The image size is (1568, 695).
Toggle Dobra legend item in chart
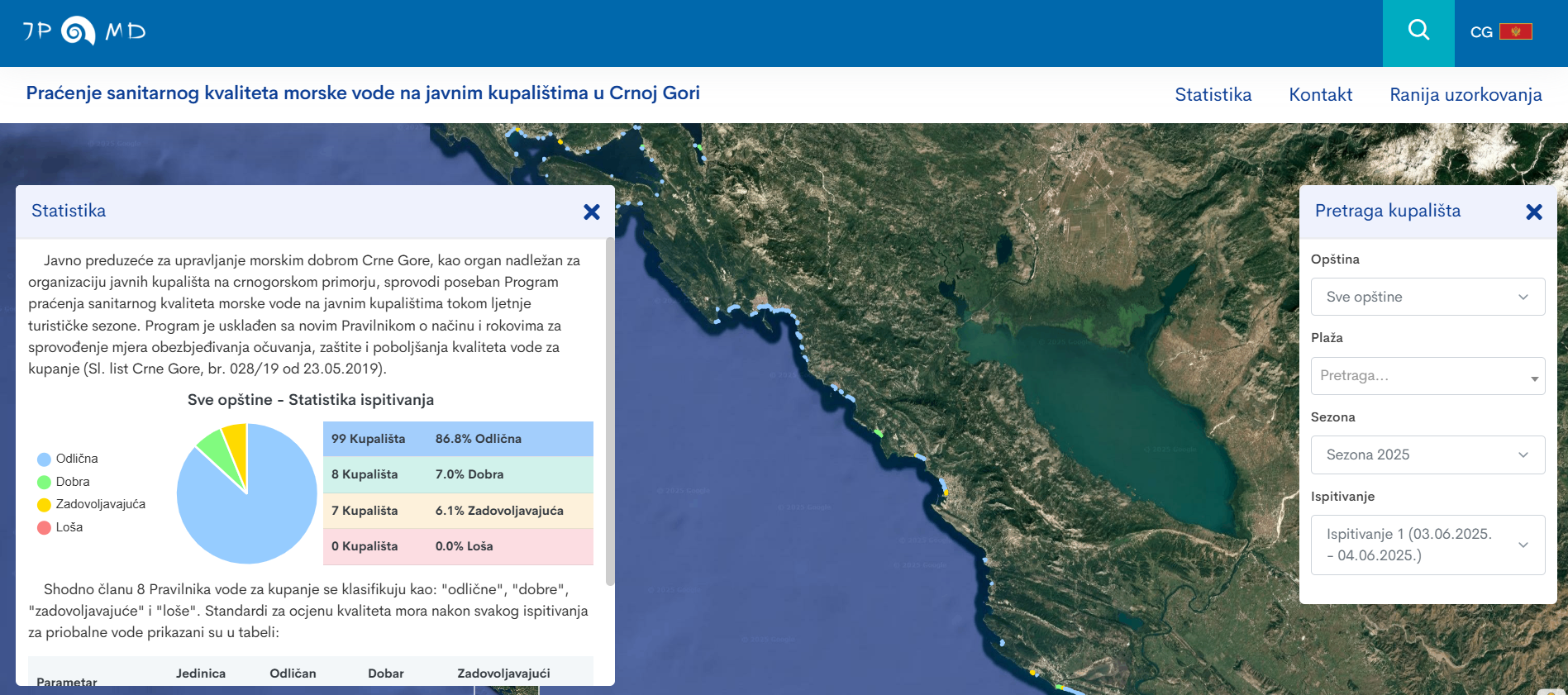(64, 482)
